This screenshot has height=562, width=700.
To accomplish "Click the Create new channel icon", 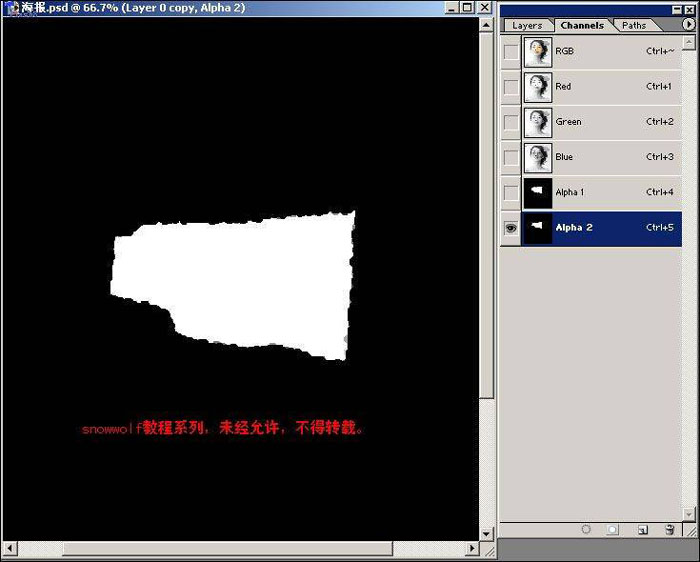I will click(x=642, y=530).
